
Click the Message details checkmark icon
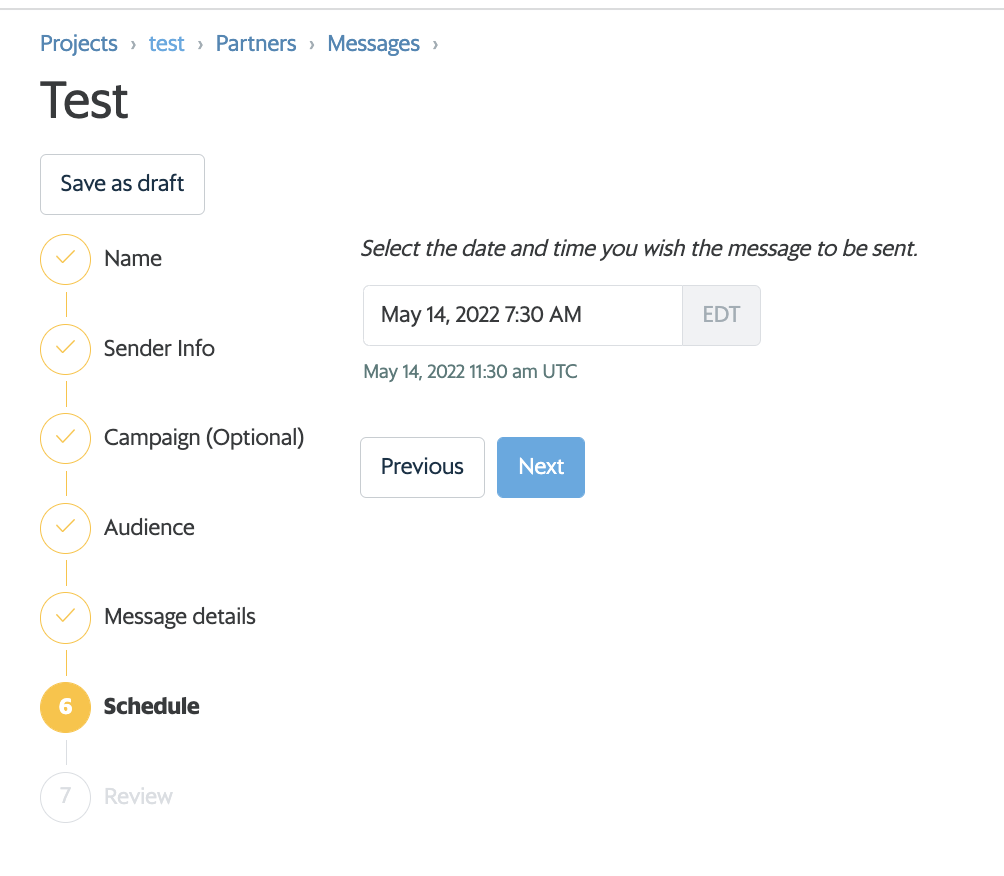65,618
